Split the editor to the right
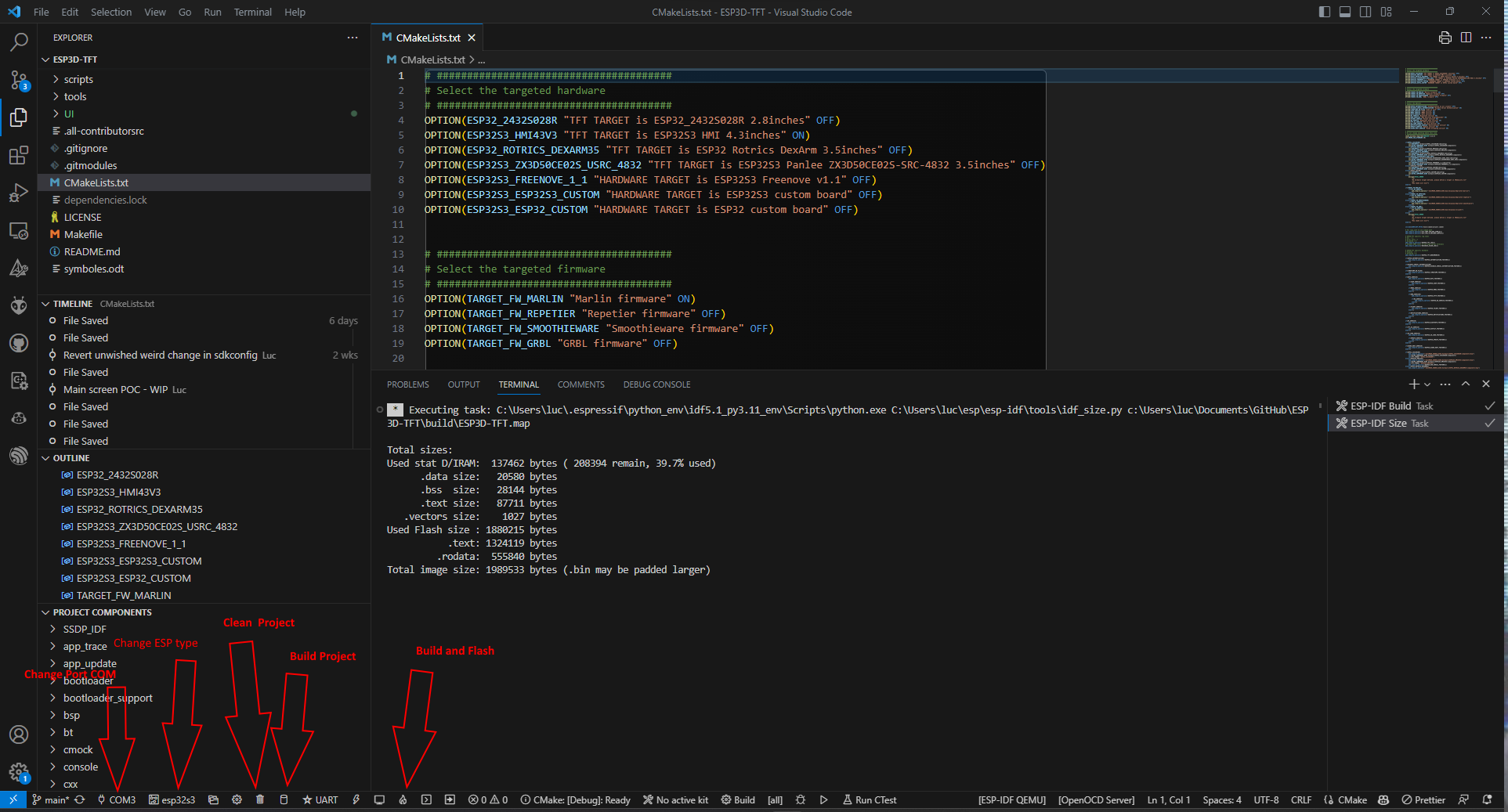Image resolution: width=1508 pixels, height=812 pixels. click(x=1466, y=38)
